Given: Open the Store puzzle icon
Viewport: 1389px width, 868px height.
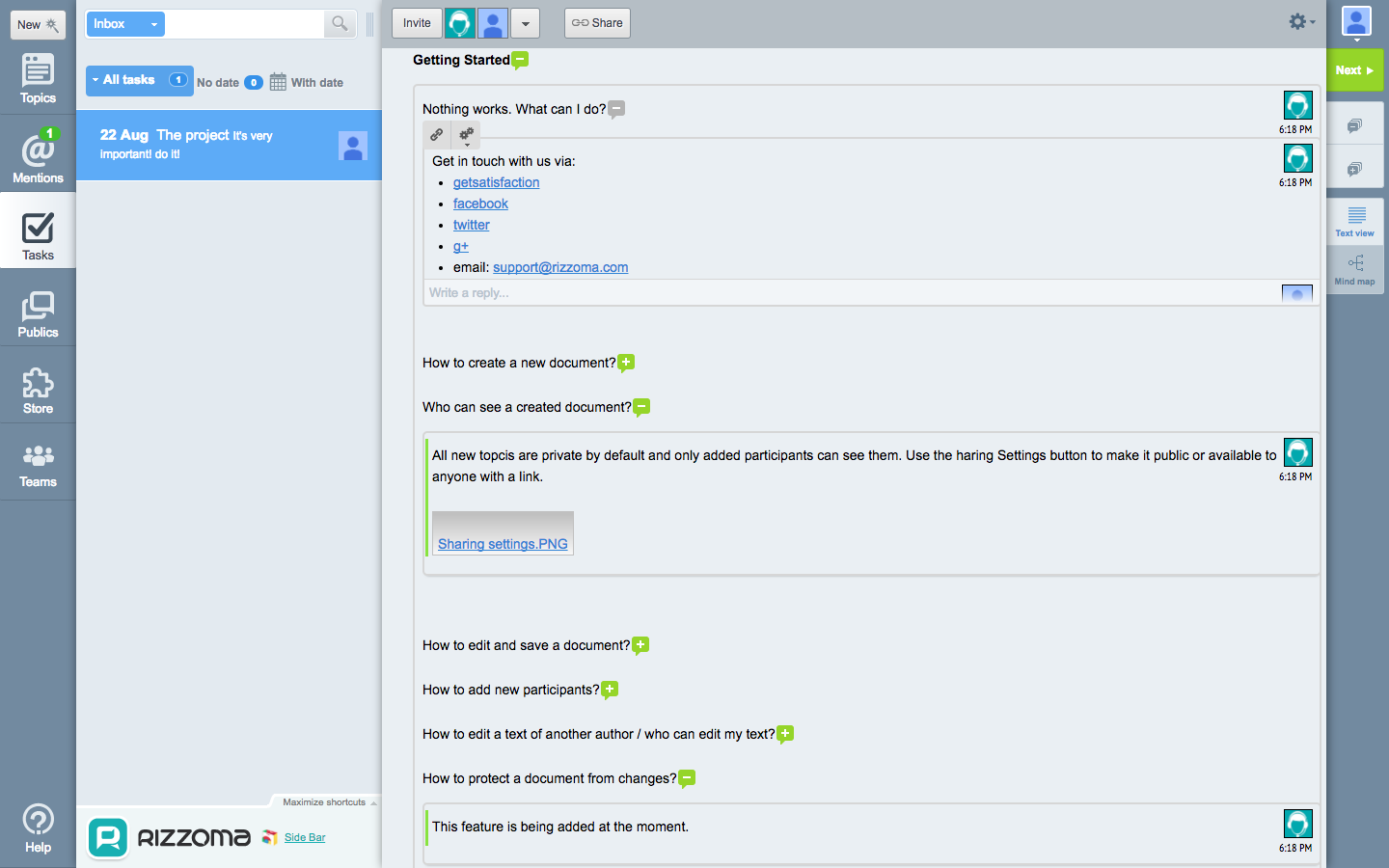Looking at the screenshot, I should [38, 391].
